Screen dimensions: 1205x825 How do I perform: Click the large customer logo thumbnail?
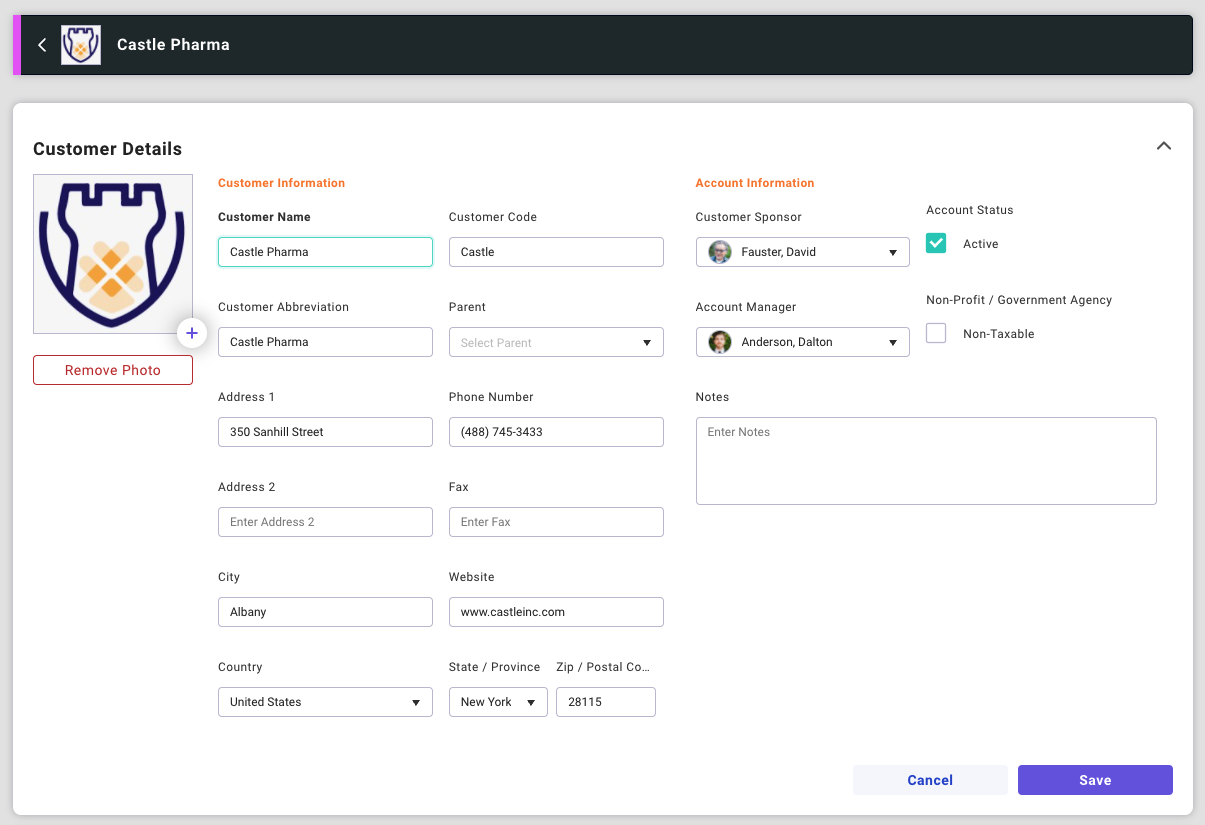[112, 254]
